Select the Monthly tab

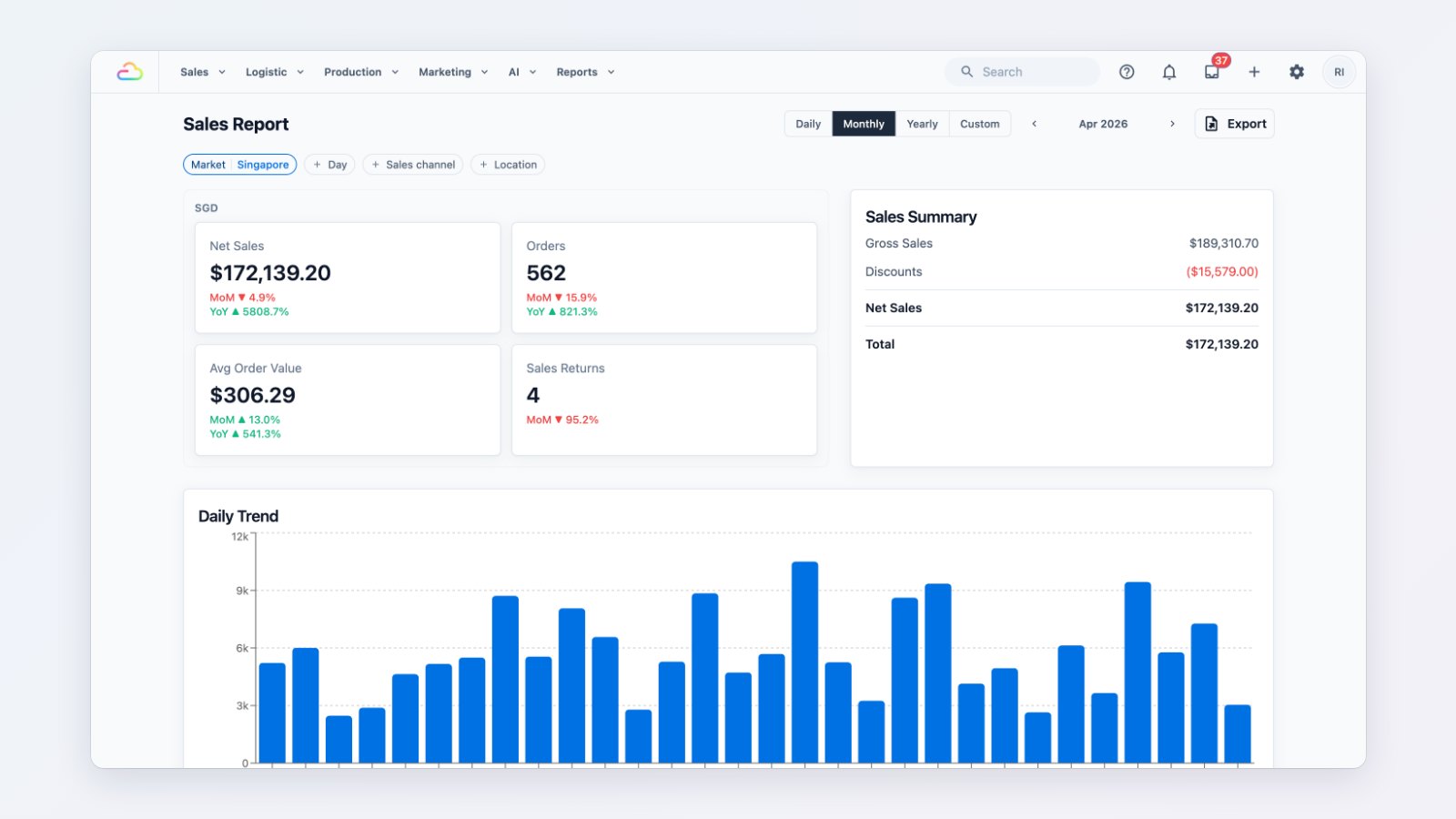864,124
